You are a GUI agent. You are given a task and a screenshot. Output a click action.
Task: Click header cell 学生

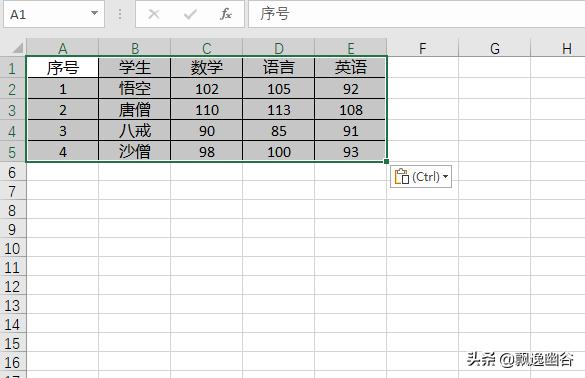[135, 68]
